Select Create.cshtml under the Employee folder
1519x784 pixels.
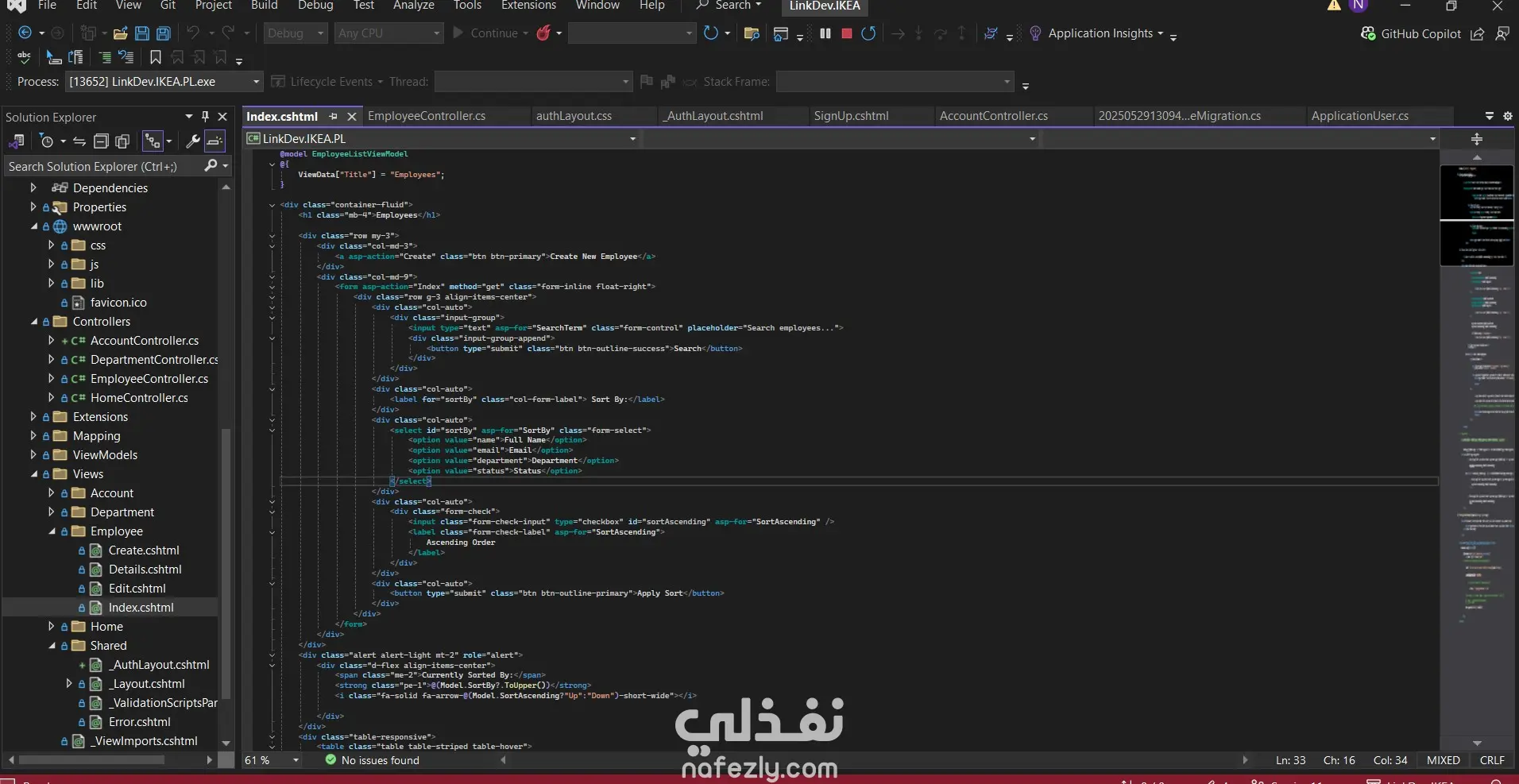pos(144,550)
